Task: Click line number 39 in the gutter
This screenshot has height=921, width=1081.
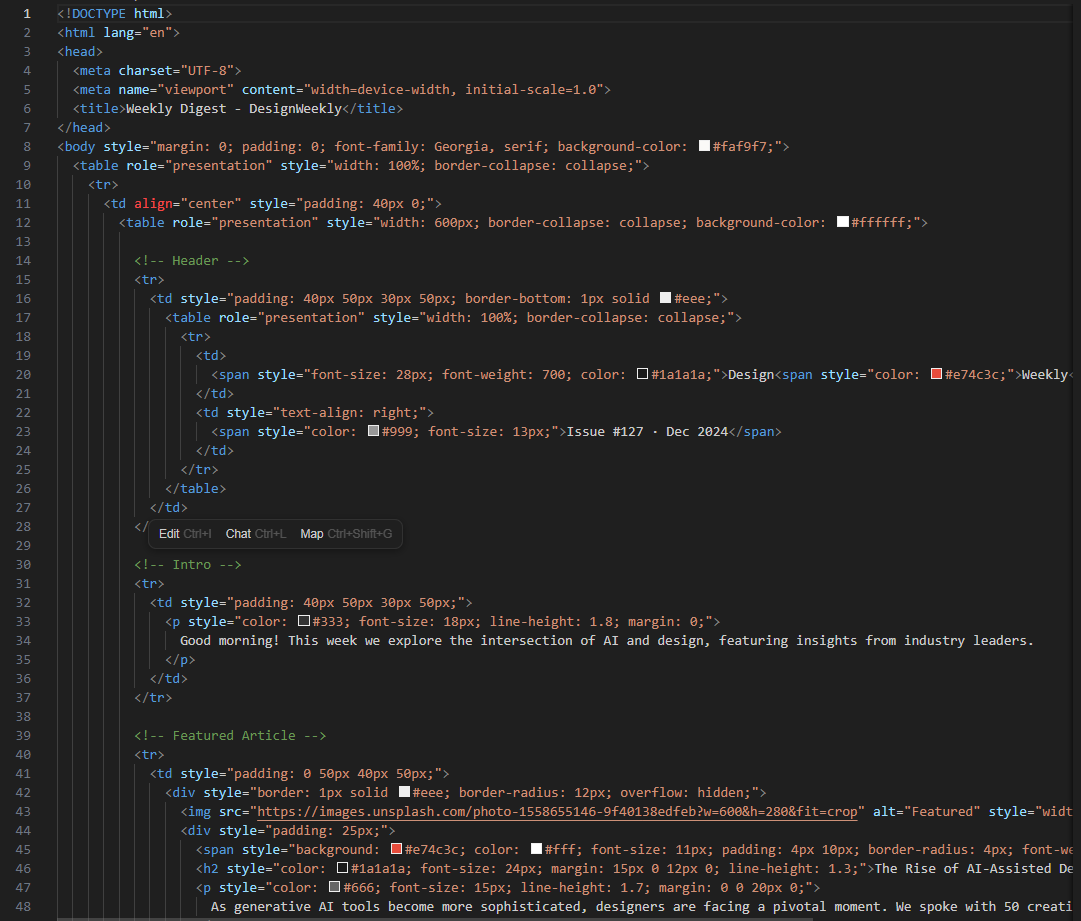Action: tap(24, 735)
